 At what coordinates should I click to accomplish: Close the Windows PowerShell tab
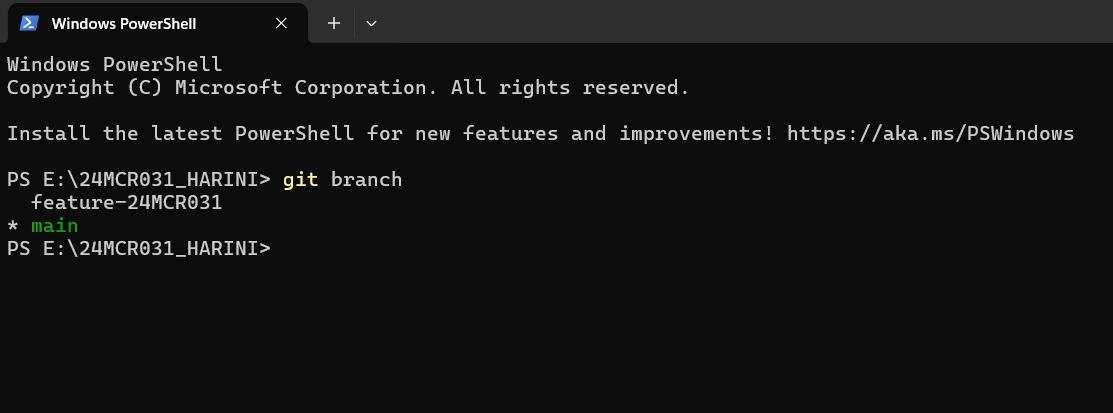(281, 23)
